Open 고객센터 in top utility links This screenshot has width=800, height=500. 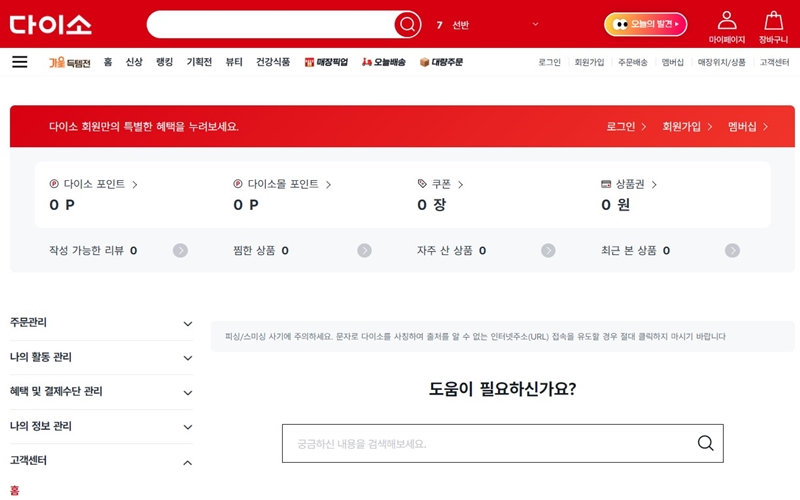[774, 62]
